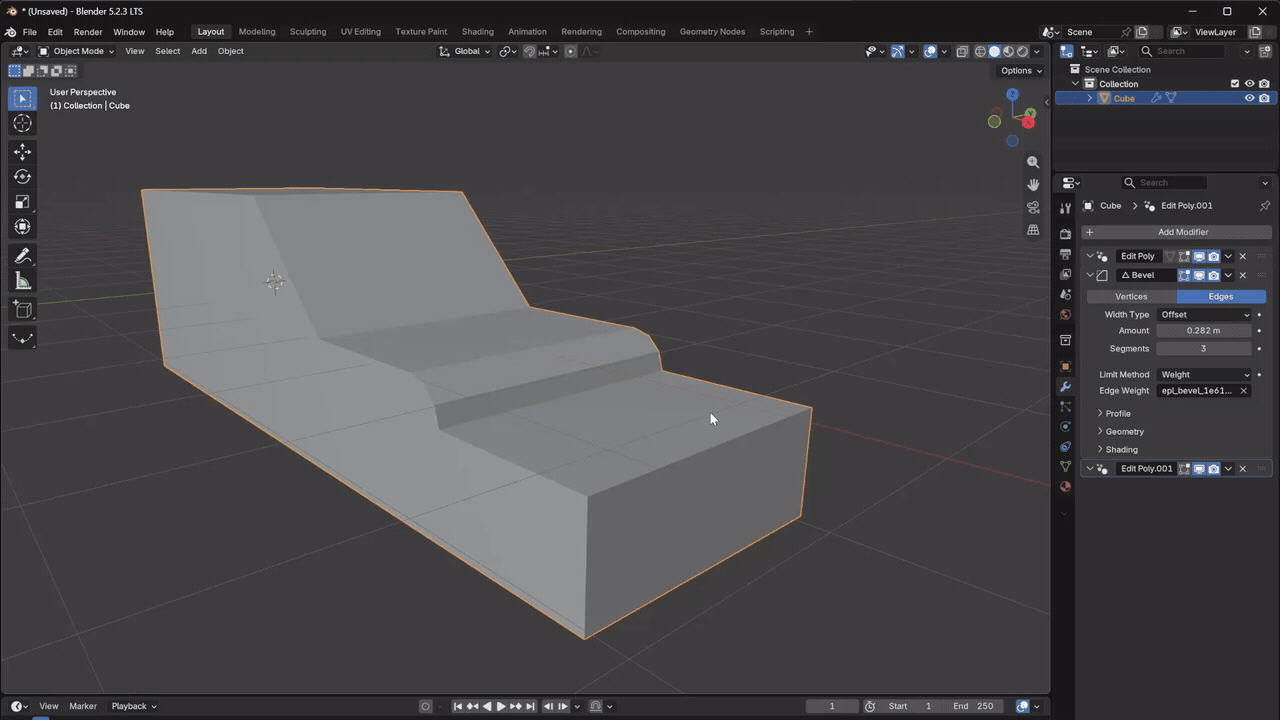1280x720 pixels.
Task: Hide the Cube object in the outliner
Action: (x=1249, y=98)
